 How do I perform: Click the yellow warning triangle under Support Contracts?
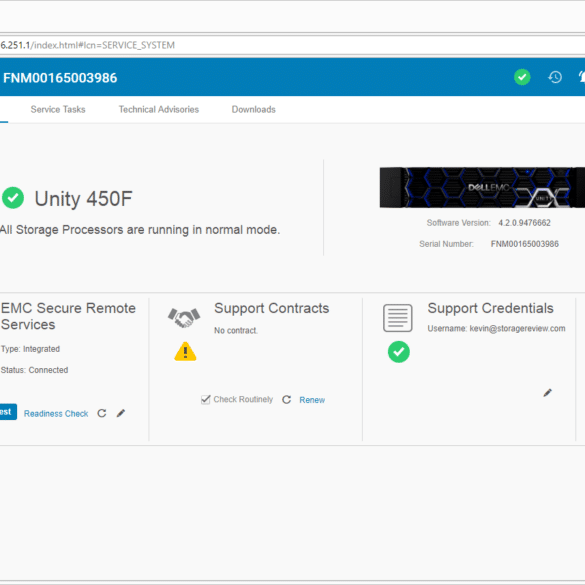point(185,351)
